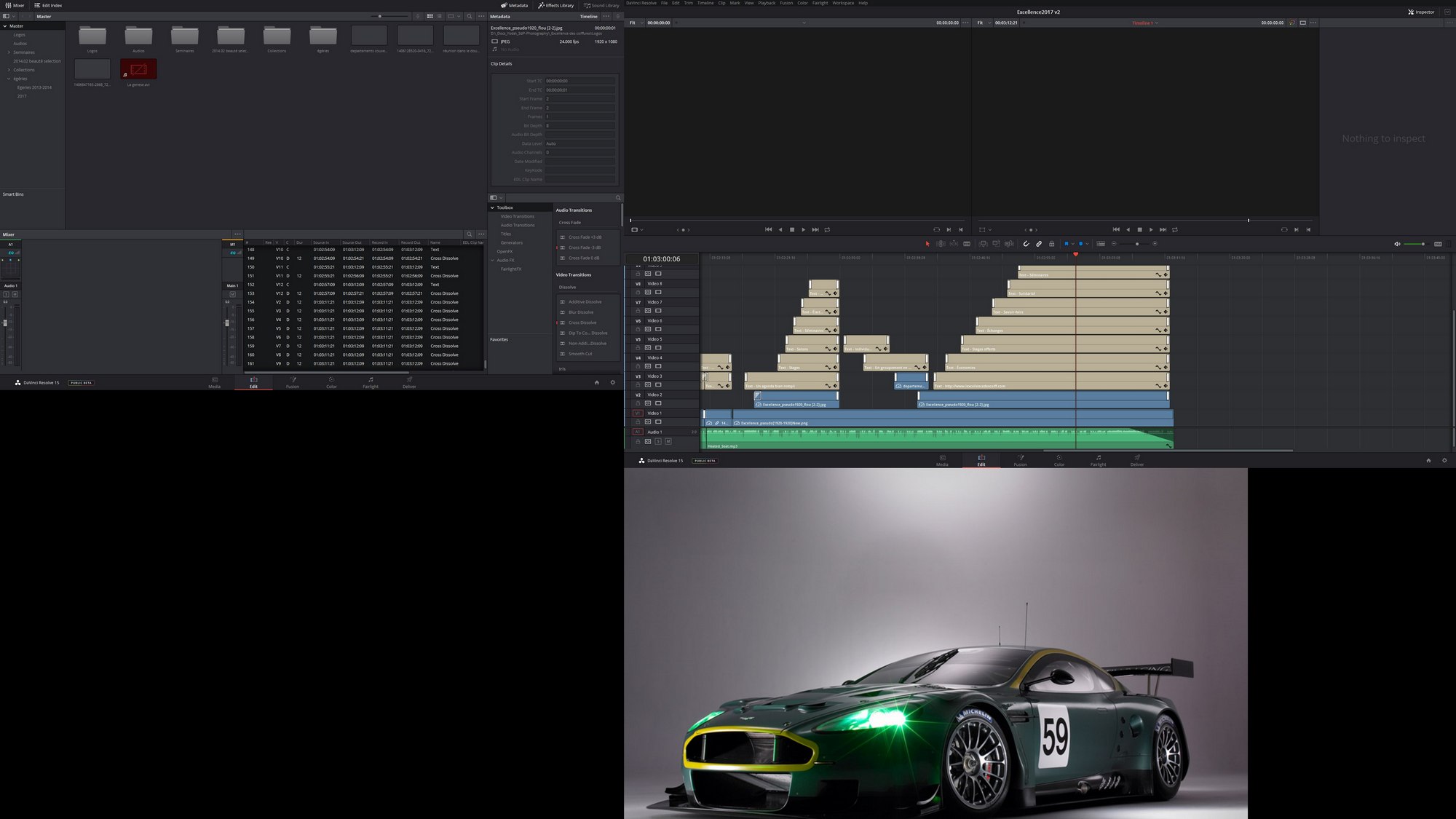Viewport: 1456px width, 819px height.
Task: Open the Playback menu
Action: tap(767, 3)
